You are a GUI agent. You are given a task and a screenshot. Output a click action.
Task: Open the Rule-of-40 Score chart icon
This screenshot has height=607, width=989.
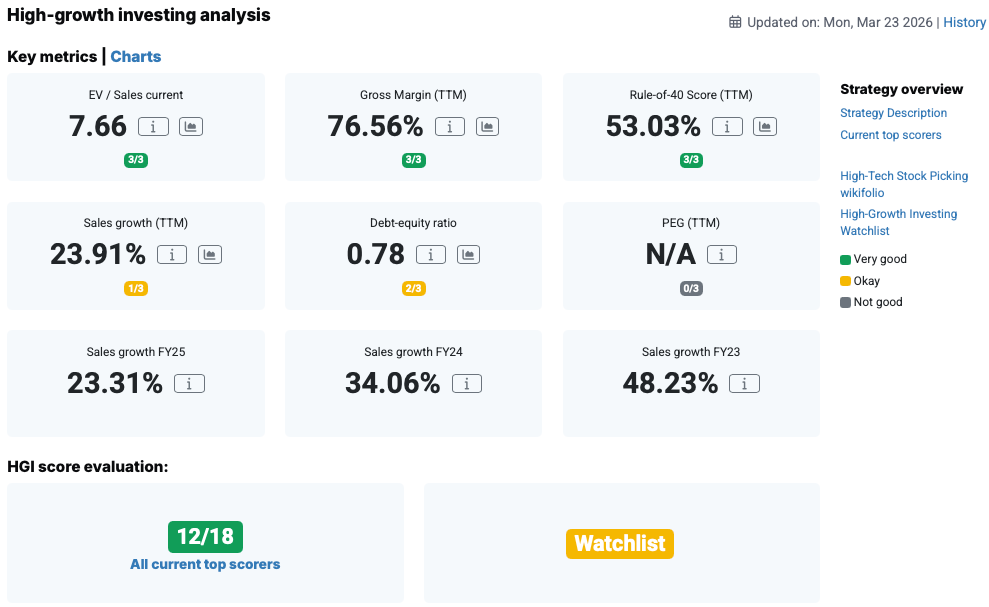[x=764, y=127]
